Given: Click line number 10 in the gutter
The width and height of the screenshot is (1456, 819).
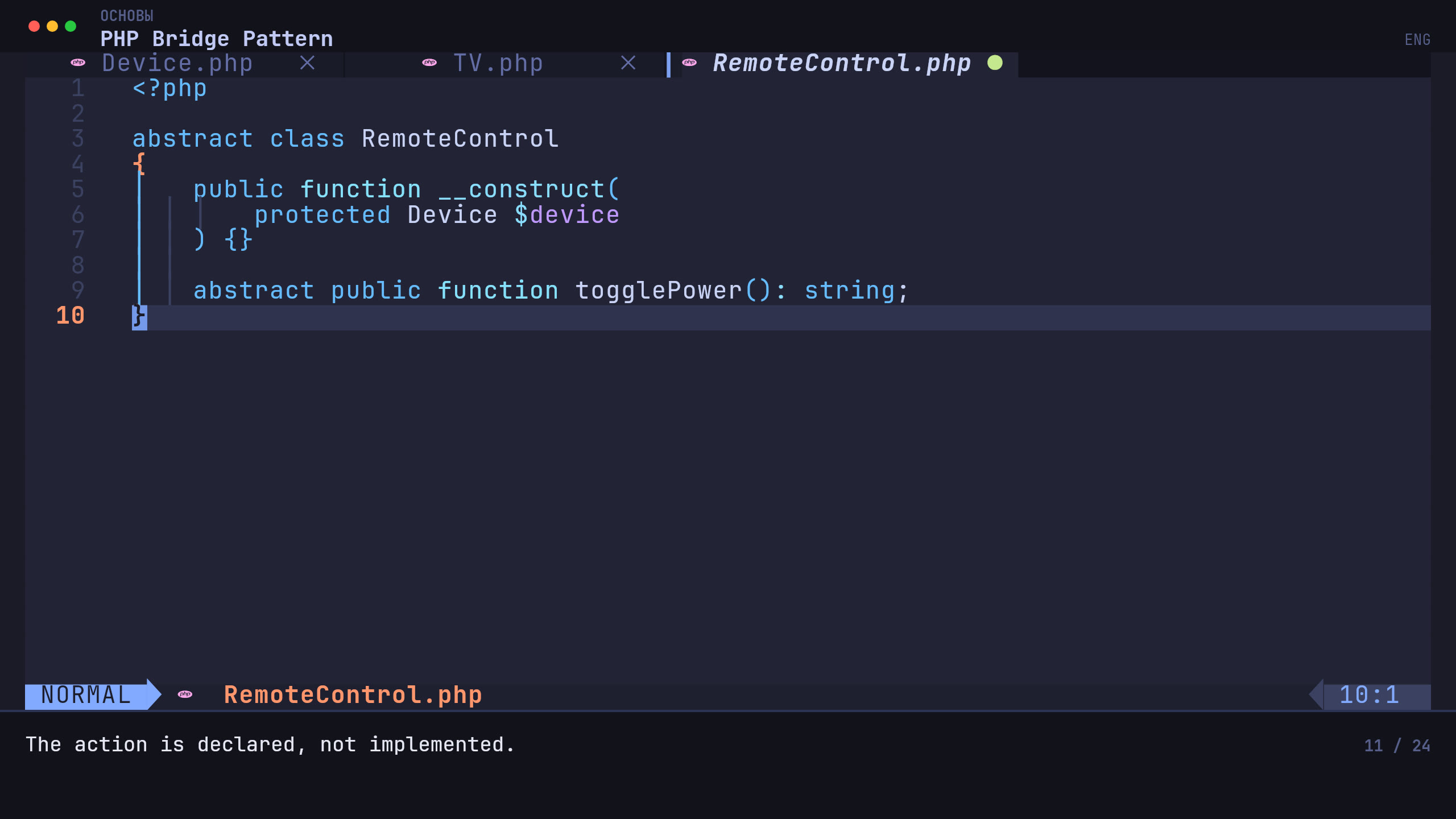Looking at the screenshot, I should pos(70,316).
